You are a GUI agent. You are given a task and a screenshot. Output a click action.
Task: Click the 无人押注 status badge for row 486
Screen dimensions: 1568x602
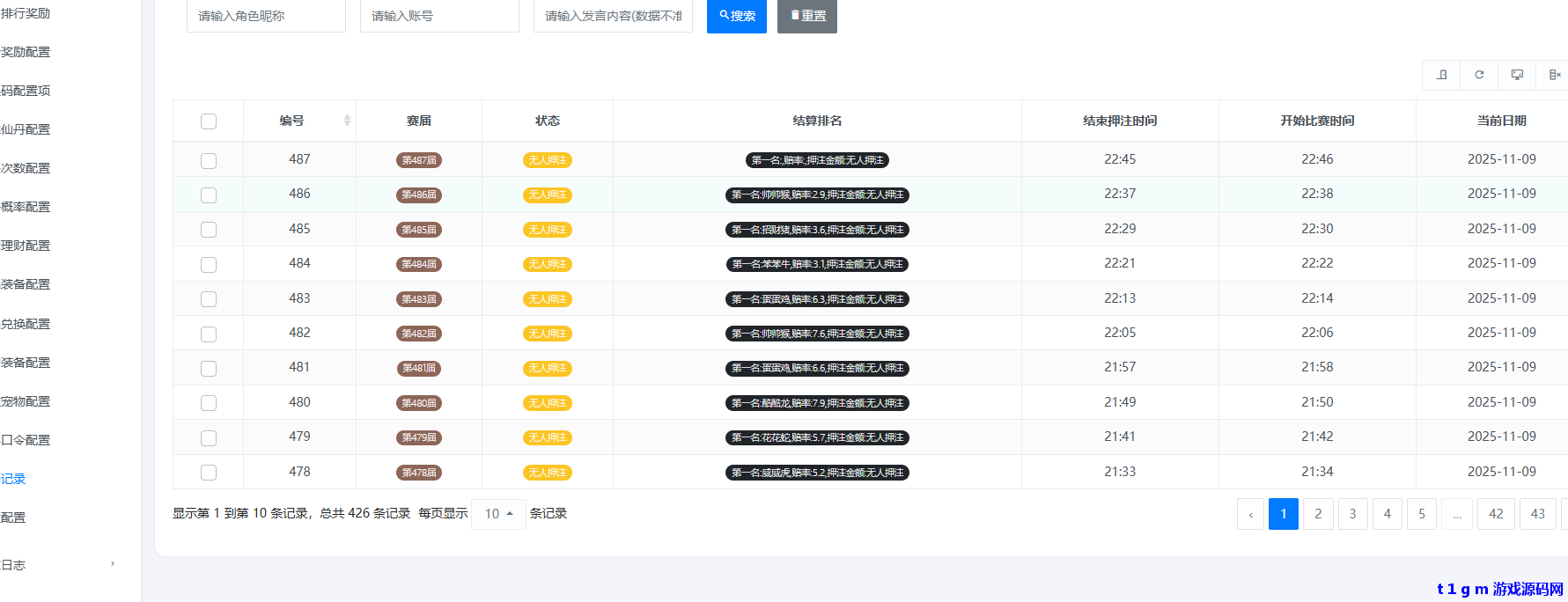pyautogui.click(x=547, y=195)
